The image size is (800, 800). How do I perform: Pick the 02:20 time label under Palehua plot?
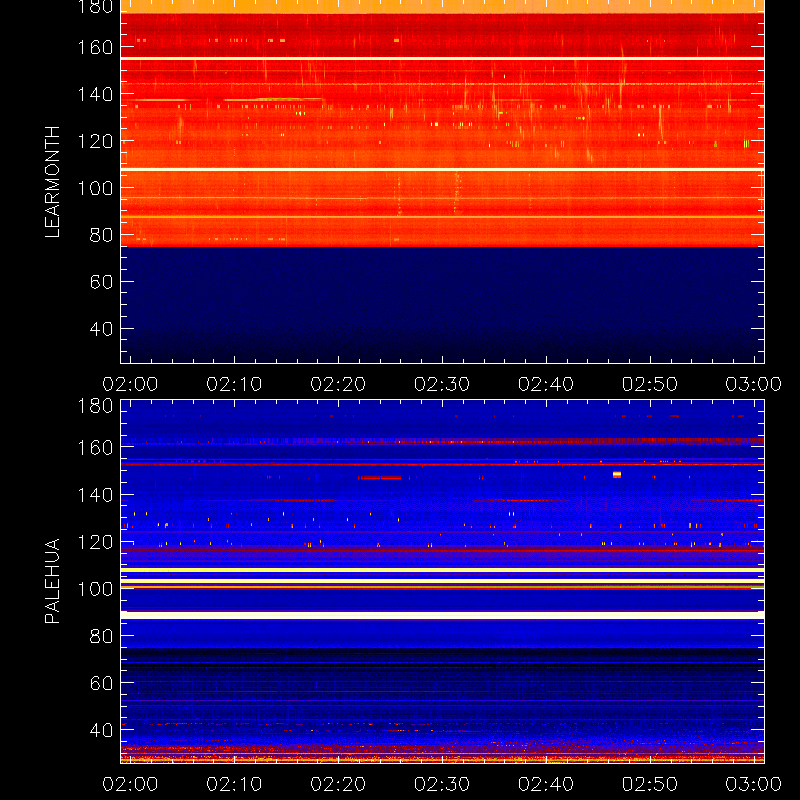tap(338, 784)
